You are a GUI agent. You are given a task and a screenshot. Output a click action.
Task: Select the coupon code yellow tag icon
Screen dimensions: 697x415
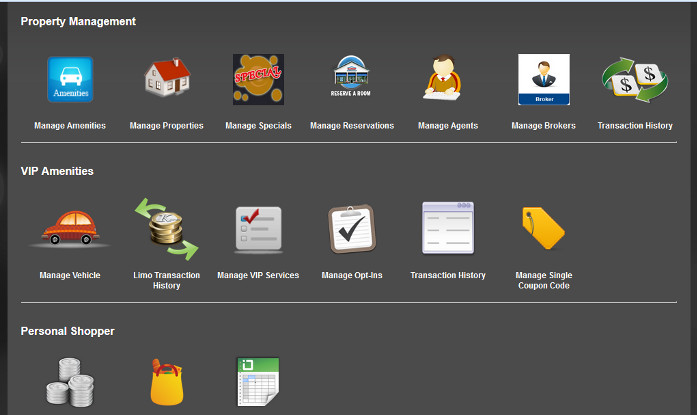(543, 229)
